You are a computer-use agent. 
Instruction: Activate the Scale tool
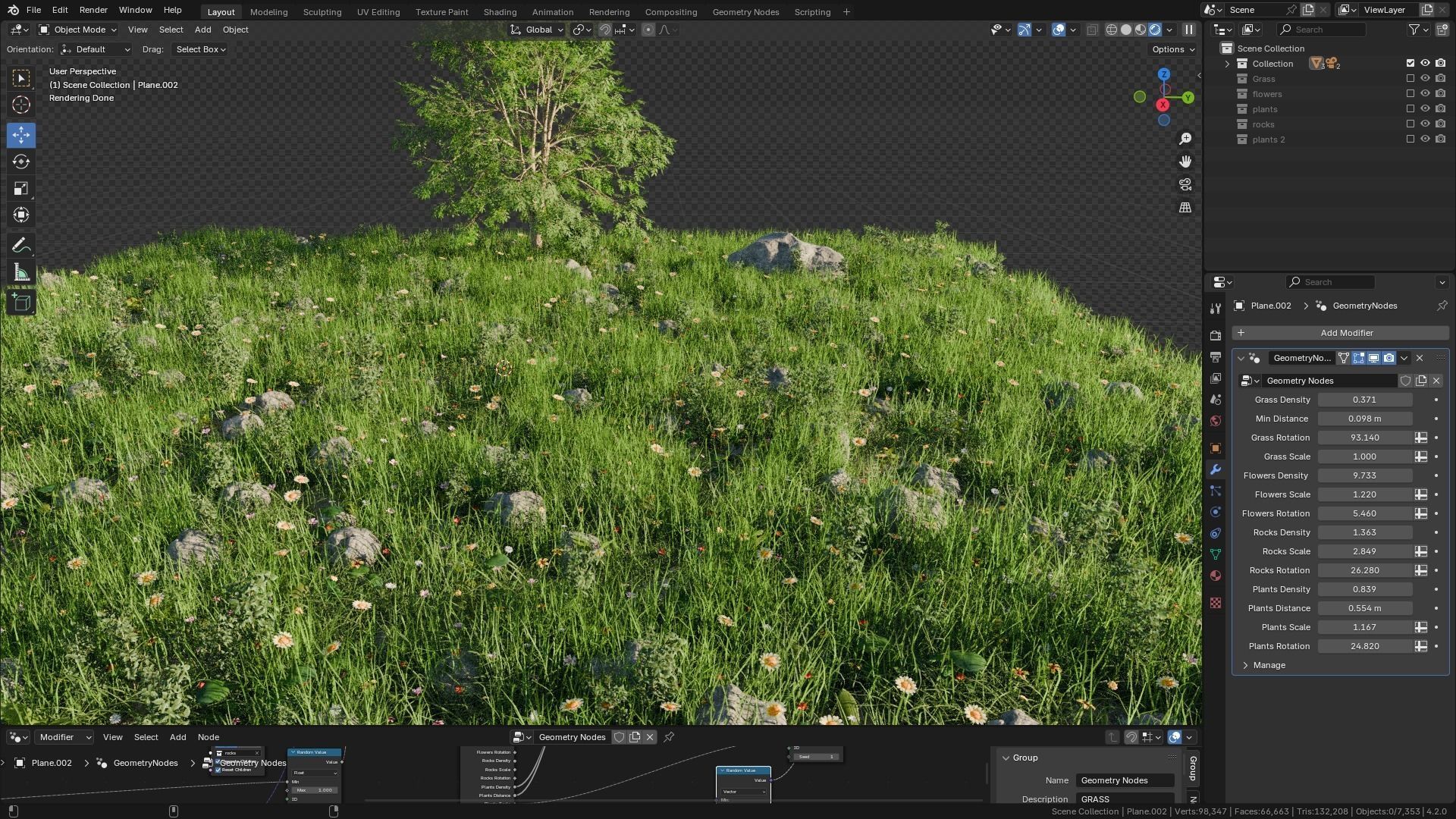(21, 188)
